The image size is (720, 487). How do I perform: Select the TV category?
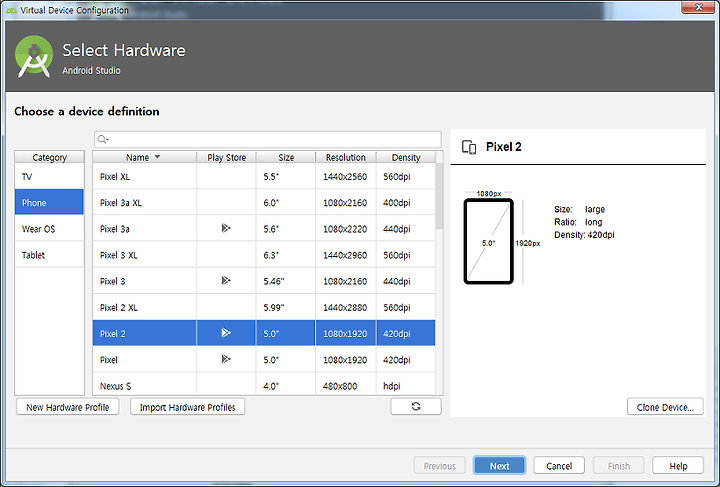point(49,177)
